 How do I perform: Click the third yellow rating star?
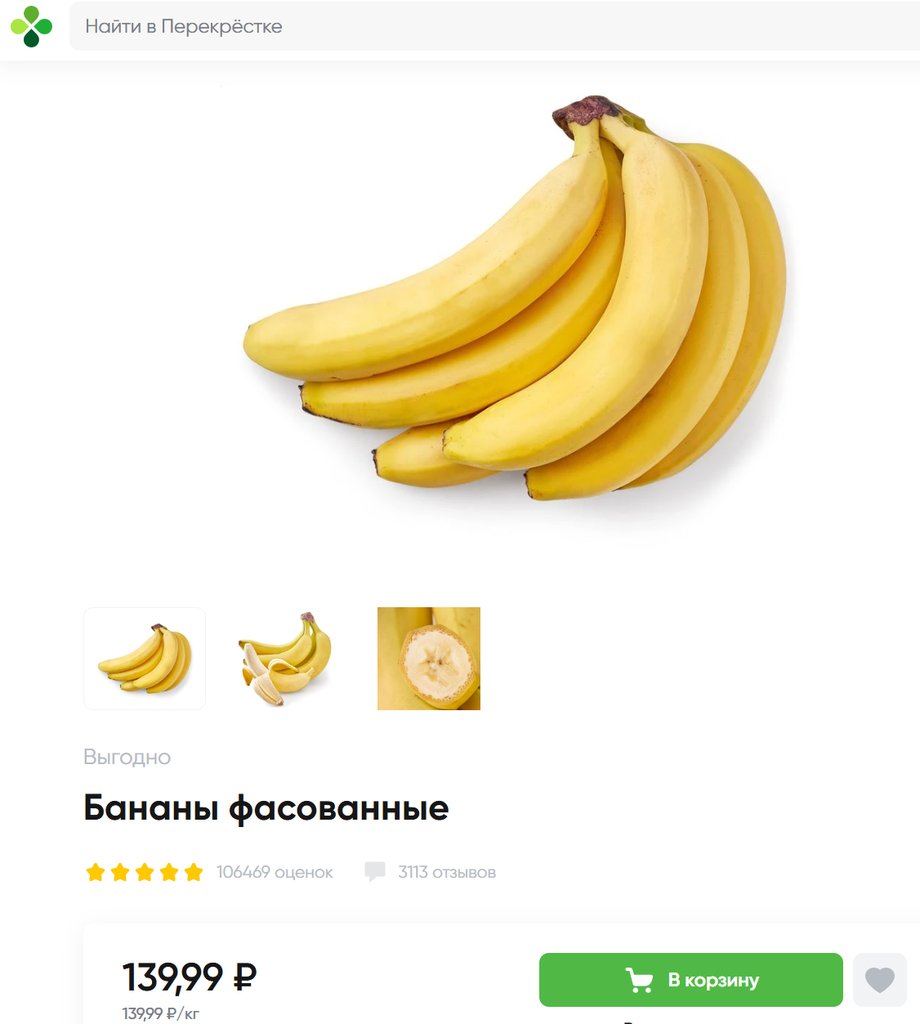click(144, 872)
